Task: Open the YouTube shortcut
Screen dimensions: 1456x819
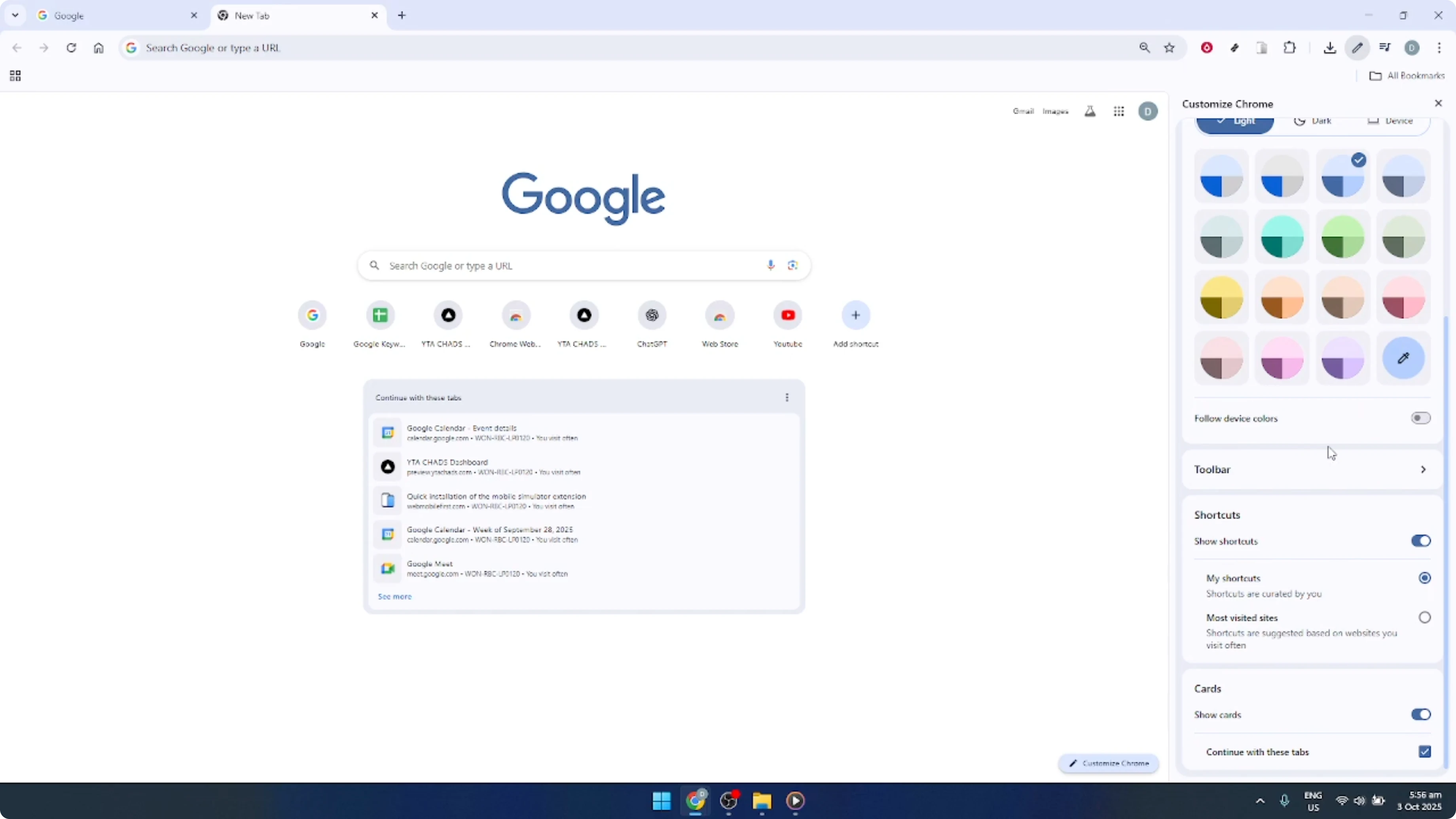Action: coord(787,315)
